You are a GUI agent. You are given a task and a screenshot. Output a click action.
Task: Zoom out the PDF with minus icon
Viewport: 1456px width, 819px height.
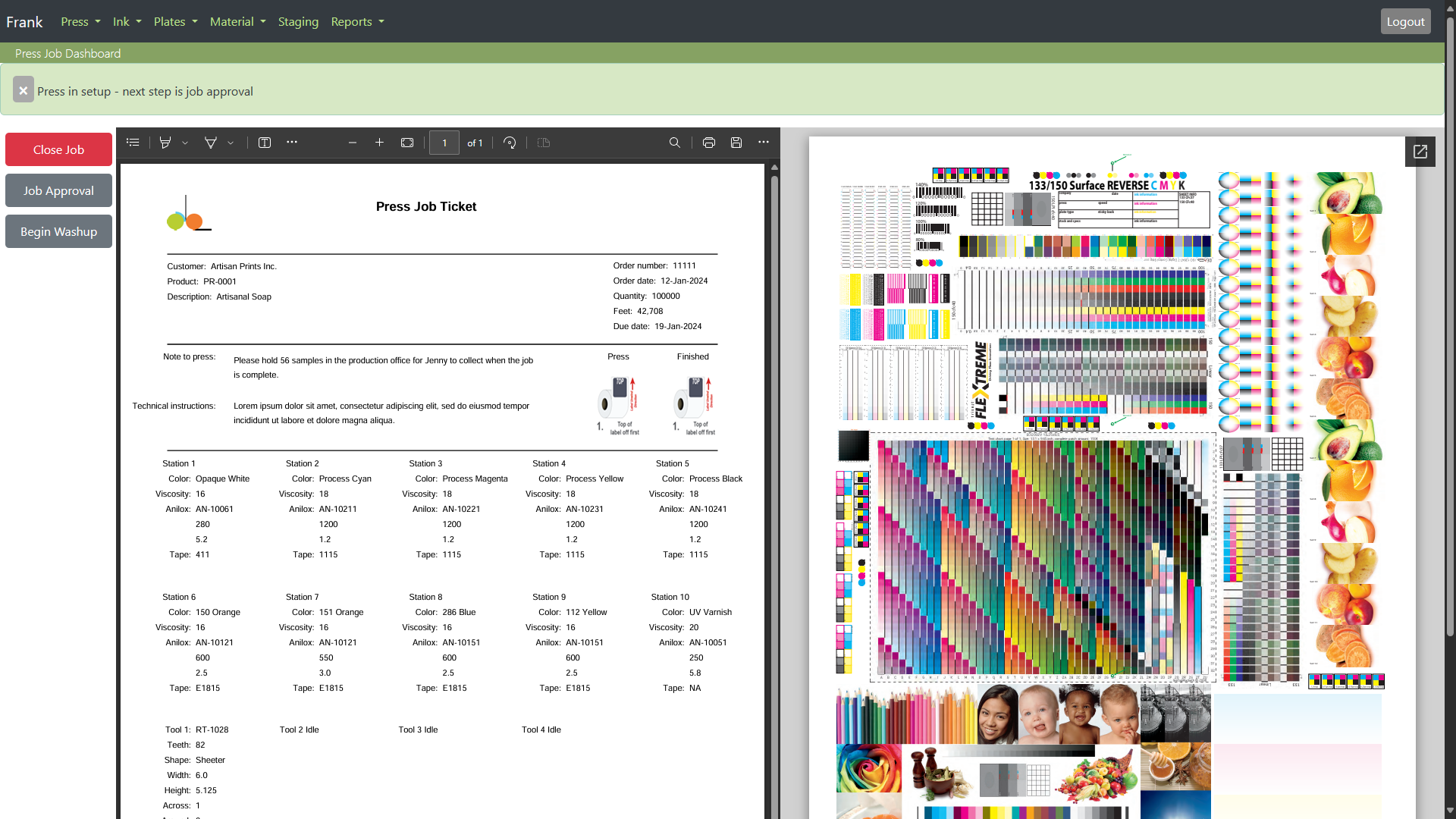[353, 143]
